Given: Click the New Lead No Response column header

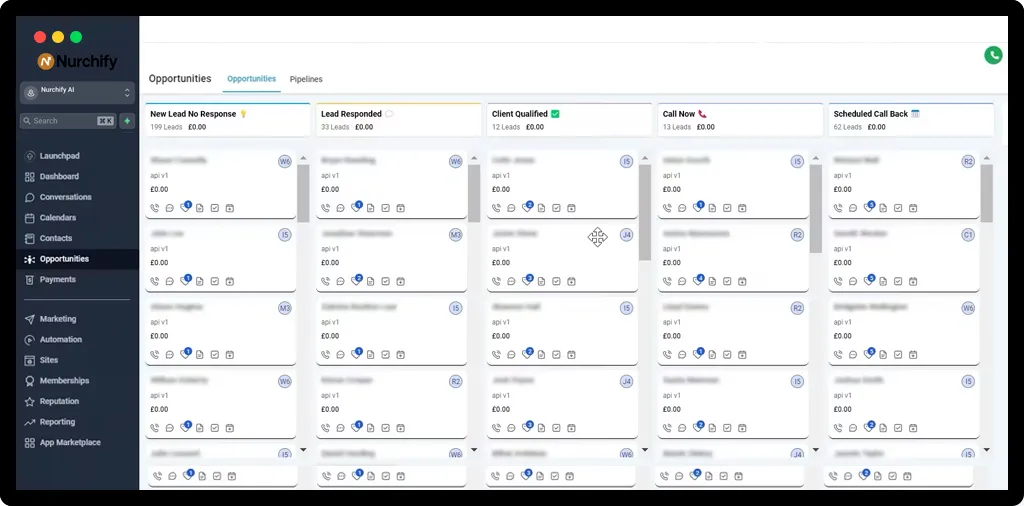Looking at the screenshot, I should (x=227, y=120).
